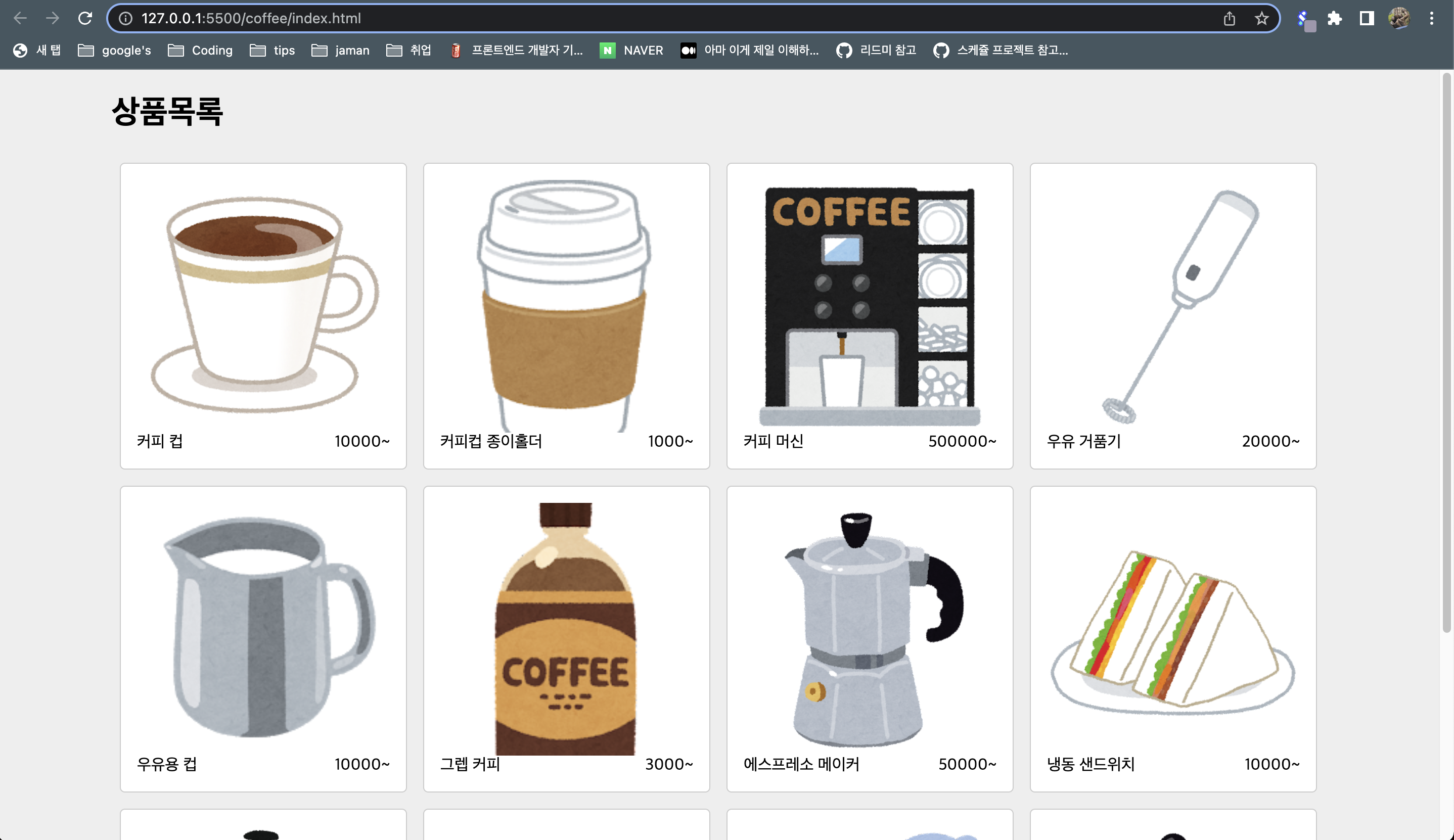This screenshot has height=840, width=1454.
Task: Click the site information icon
Action: click(x=125, y=19)
